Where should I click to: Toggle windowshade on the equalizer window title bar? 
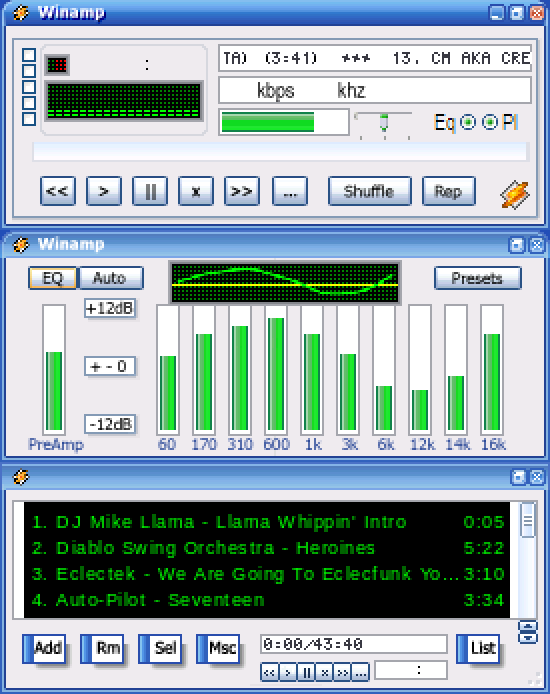(516, 245)
